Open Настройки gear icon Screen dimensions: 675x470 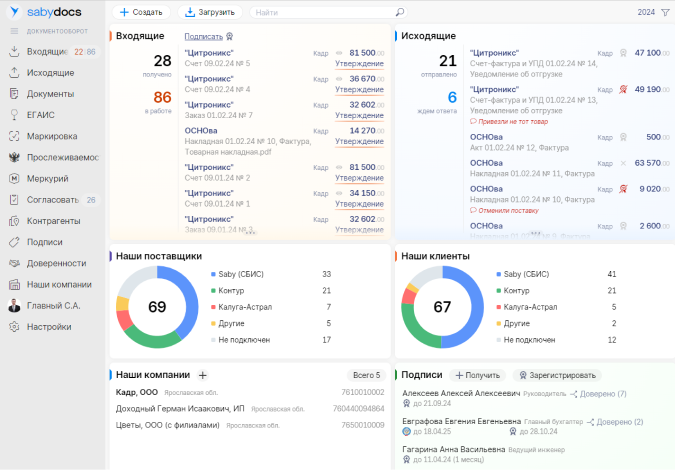click(14, 327)
